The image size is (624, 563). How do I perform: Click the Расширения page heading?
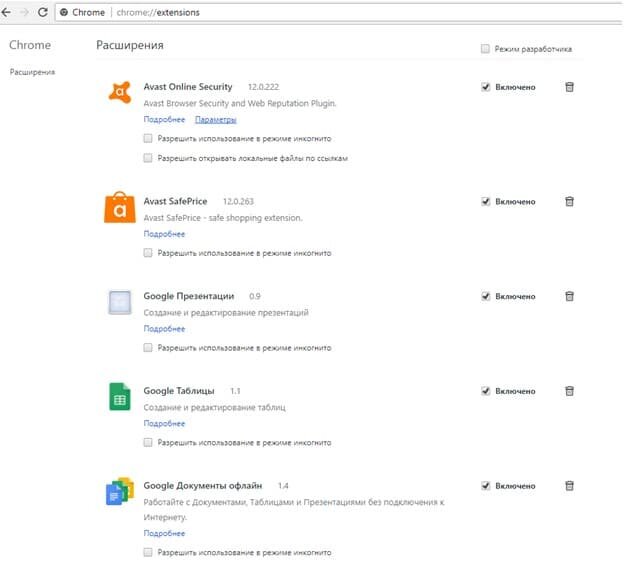pyautogui.click(x=130, y=45)
